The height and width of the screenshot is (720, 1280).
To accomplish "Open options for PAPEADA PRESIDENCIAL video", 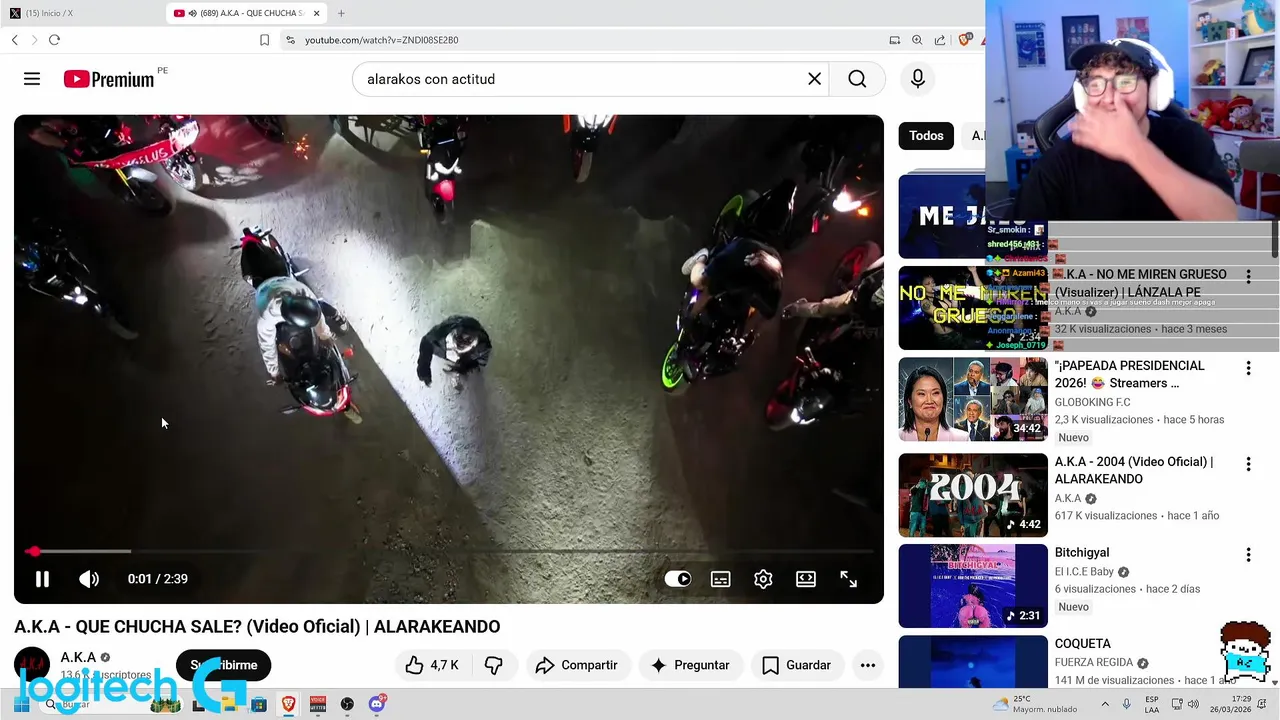I will 1248,368.
